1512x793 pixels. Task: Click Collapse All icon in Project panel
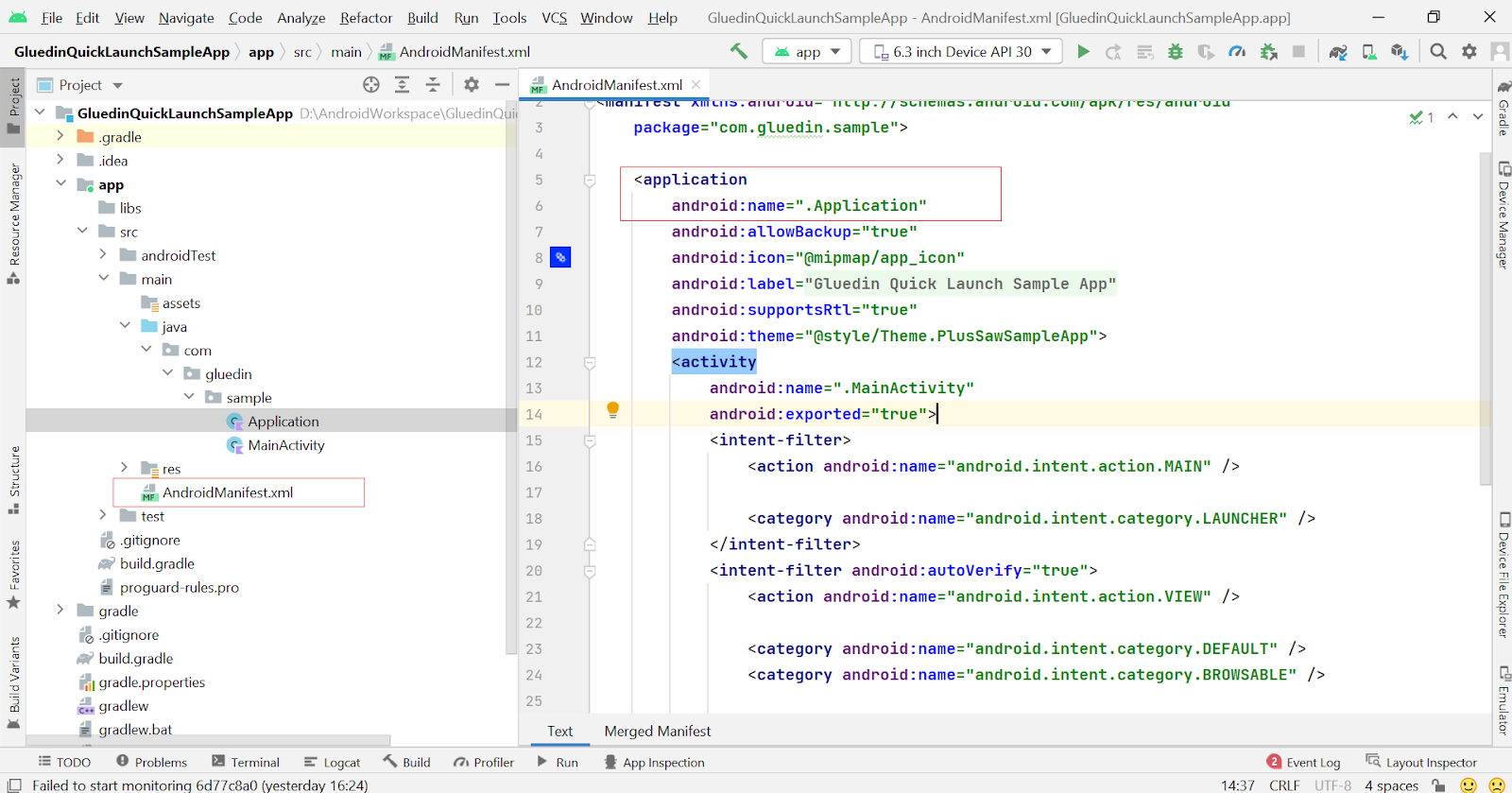coord(433,85)
